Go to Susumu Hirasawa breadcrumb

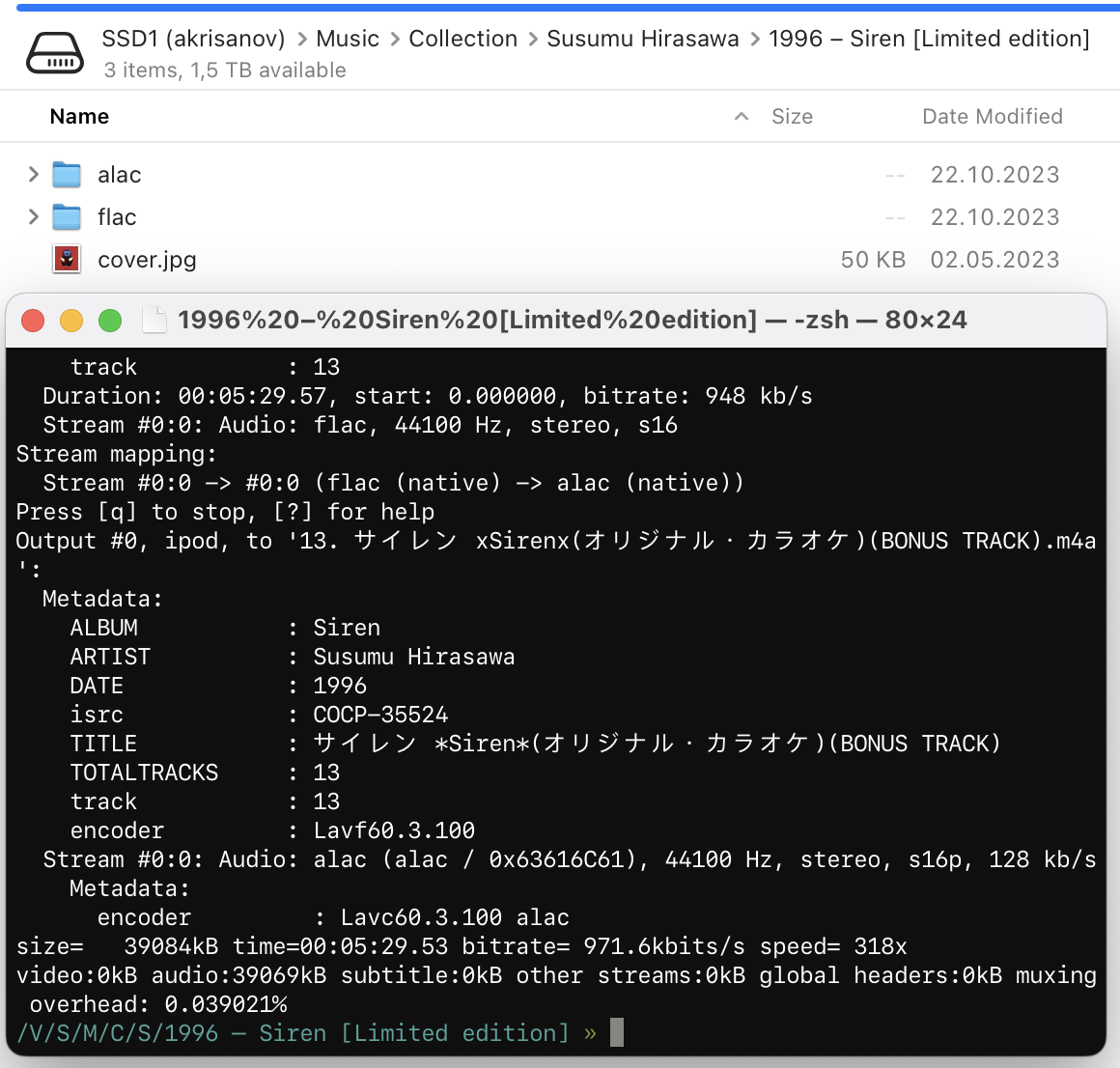643,39
